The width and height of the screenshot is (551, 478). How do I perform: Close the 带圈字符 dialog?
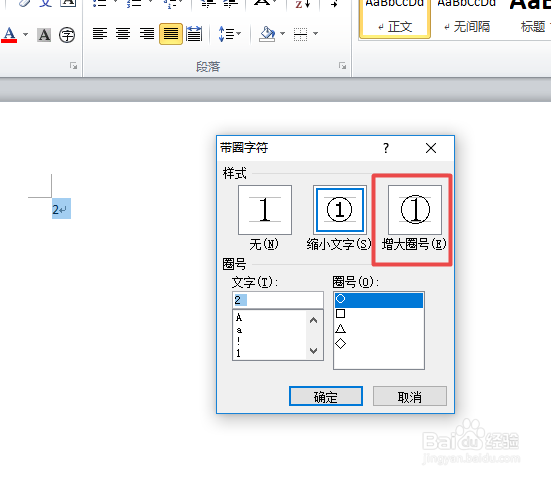pos(431,148)
